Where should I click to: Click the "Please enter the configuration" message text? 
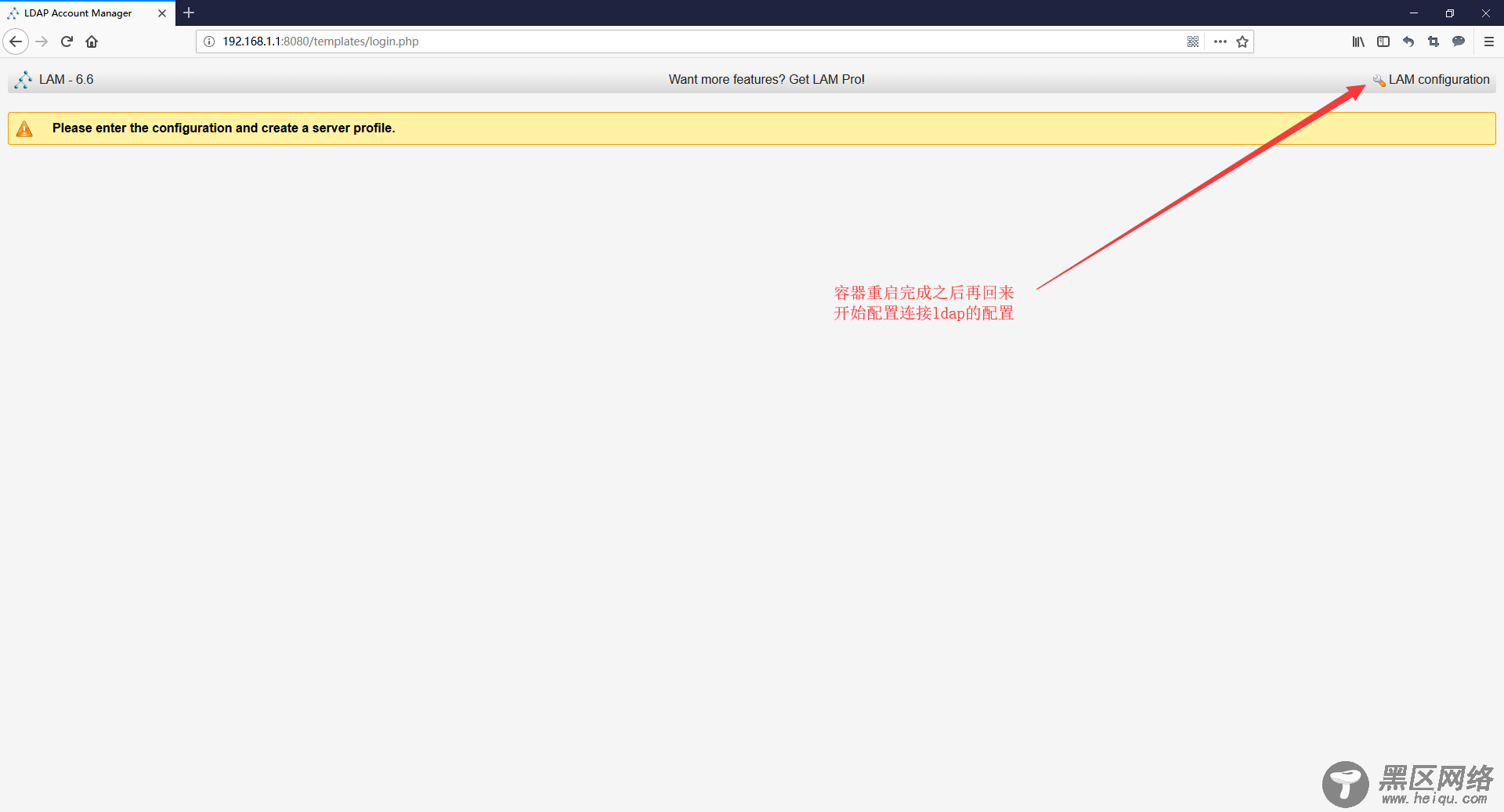coord(224,128)
